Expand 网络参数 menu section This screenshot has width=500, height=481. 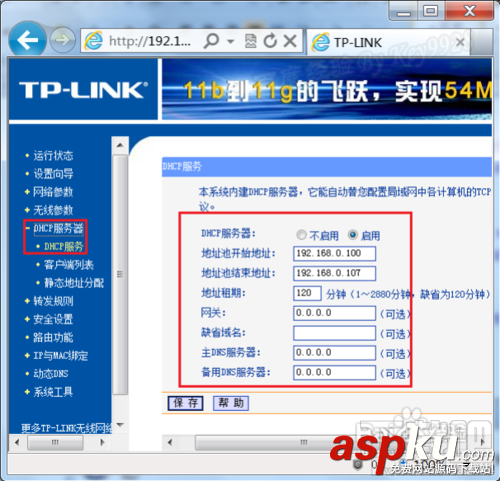53,192
